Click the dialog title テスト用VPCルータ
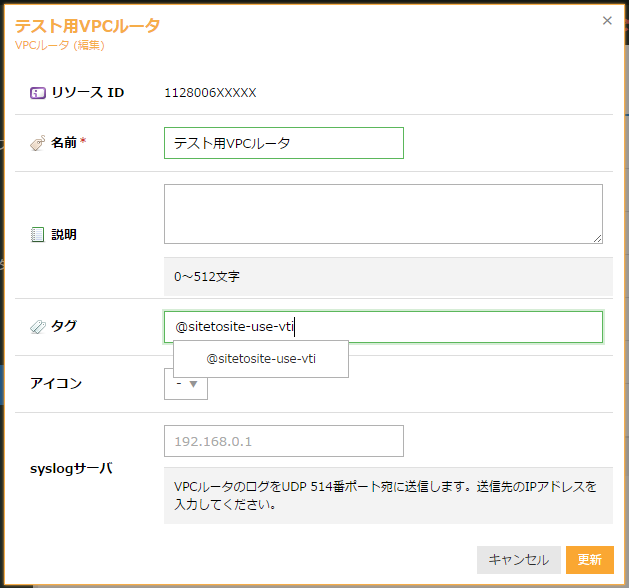The width and height of the screenshot is (629, 588). coord(87,26)
